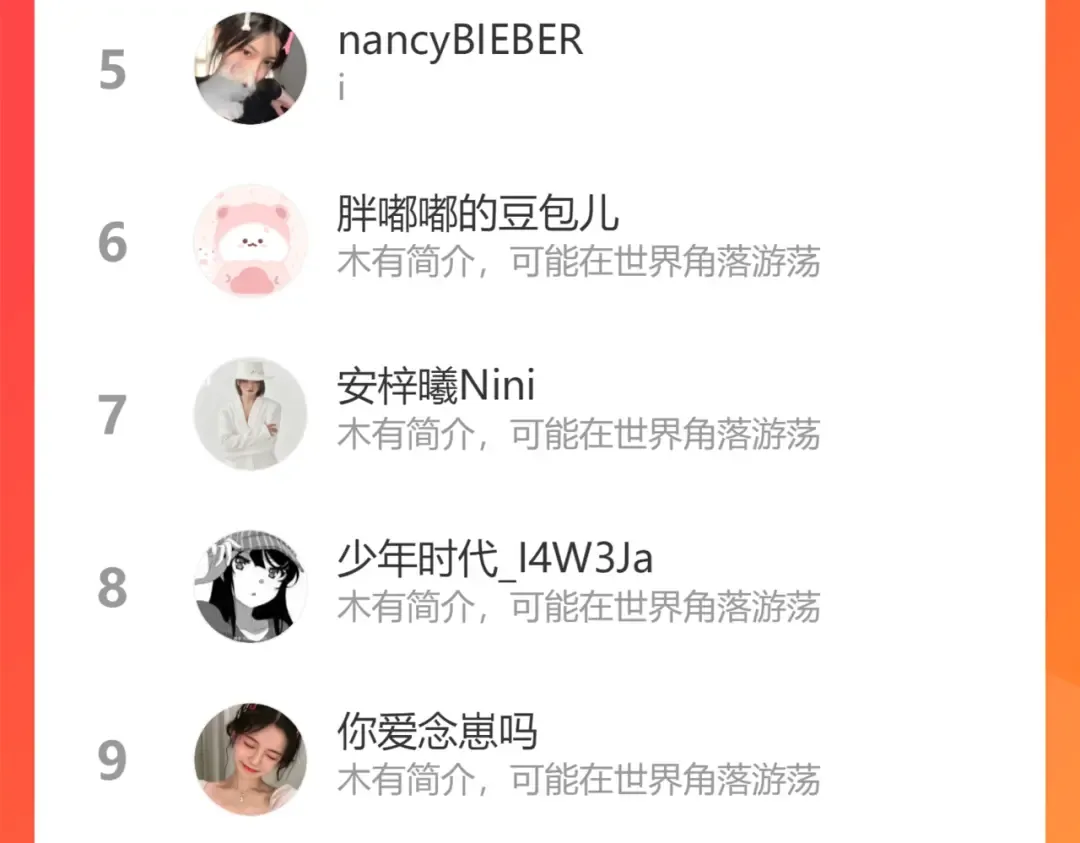This screenshot has width=1080, height=843.
Task: Click the bio text under 安梓曦Nini
Action: click(x=579, y=435)
